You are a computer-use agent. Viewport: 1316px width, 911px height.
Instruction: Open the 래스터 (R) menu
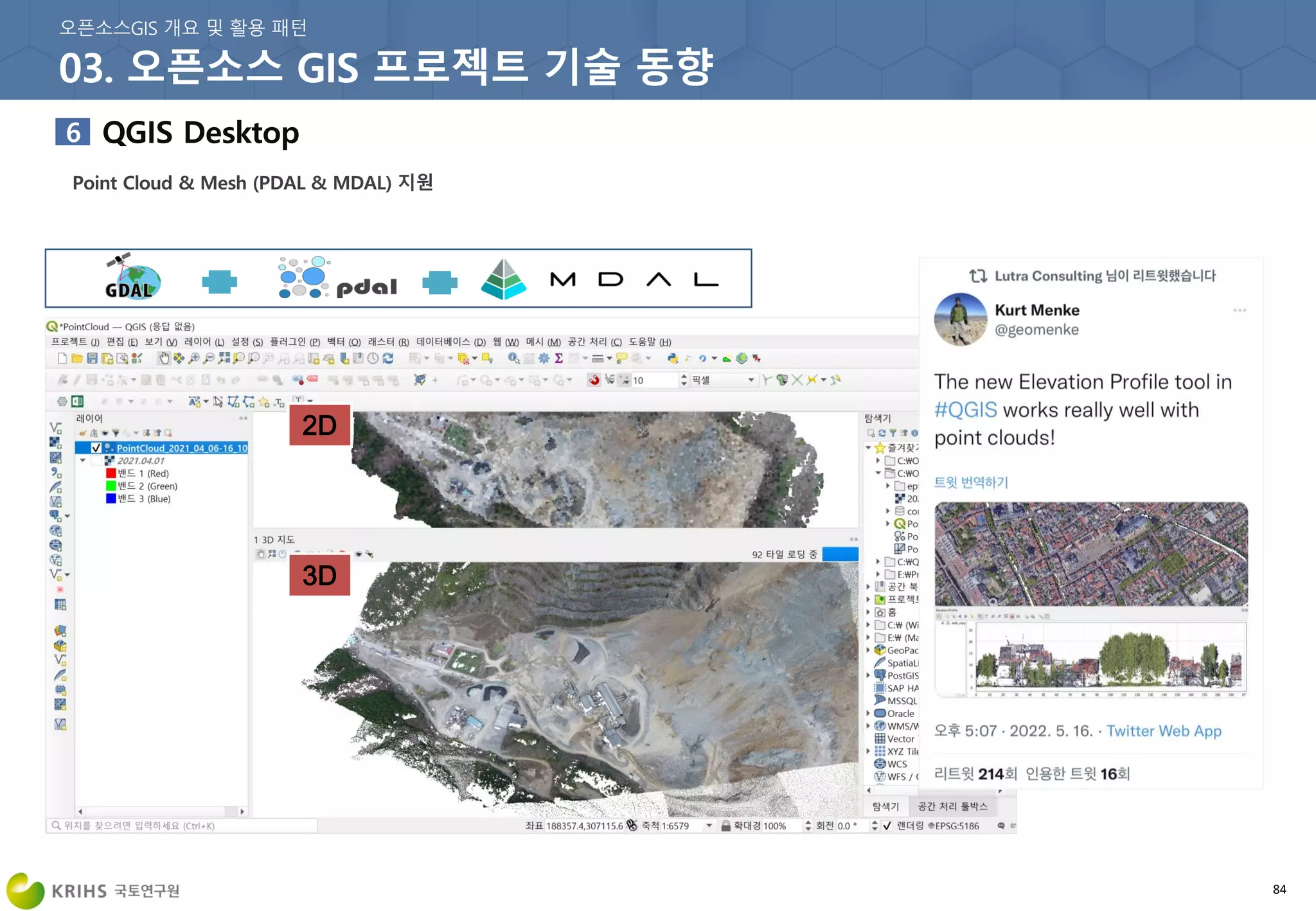(388, 342)
